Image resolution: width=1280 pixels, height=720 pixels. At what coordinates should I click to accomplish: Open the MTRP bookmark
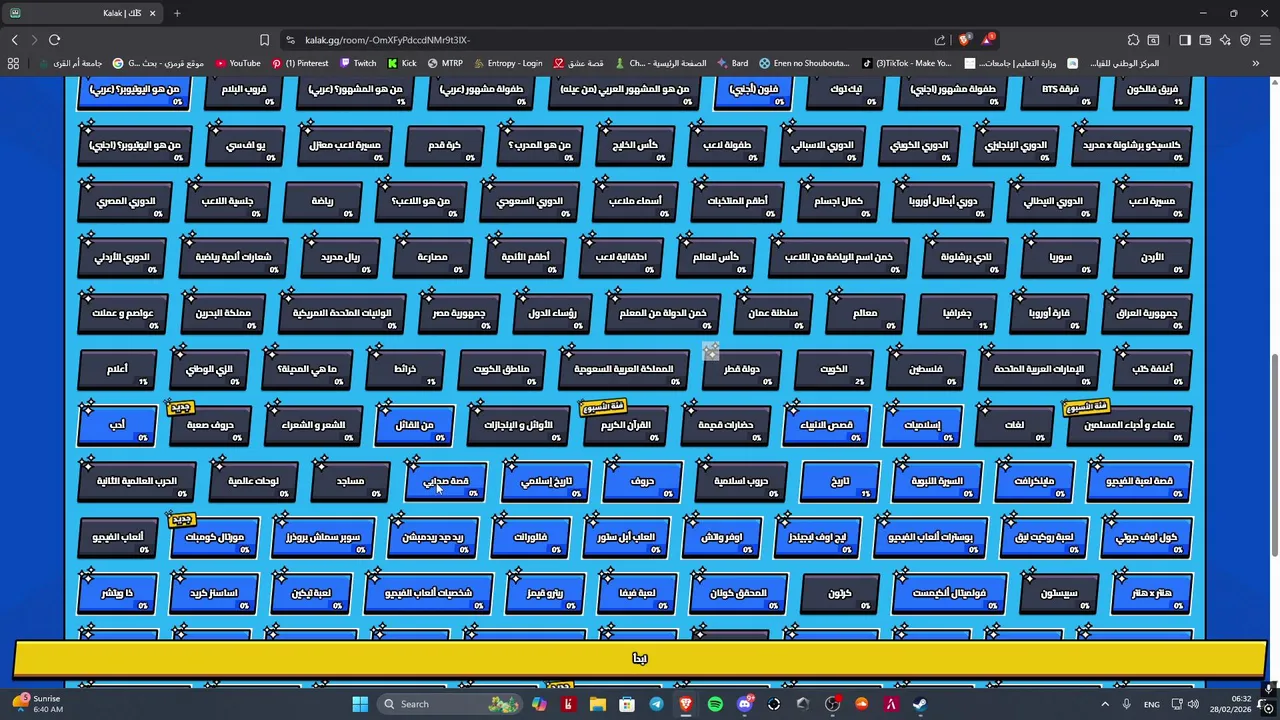[445, 63]
